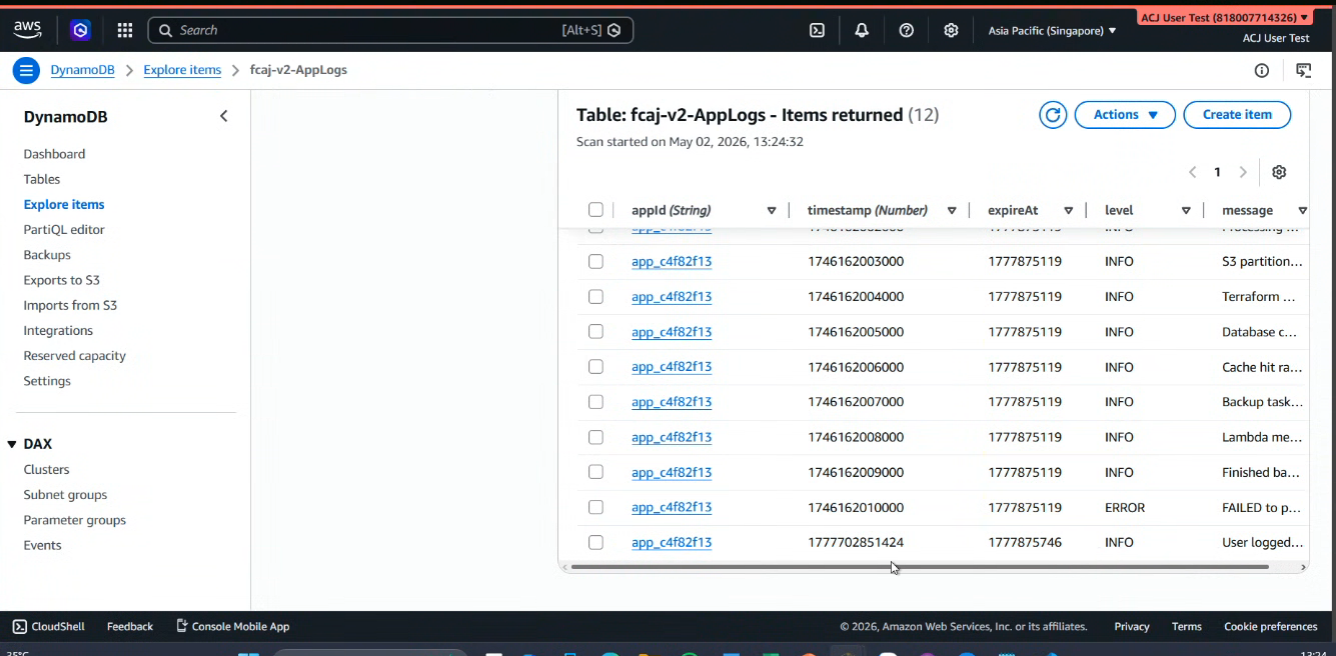
Task: Open the footer Feedback link
Action: tap(130, 626)
